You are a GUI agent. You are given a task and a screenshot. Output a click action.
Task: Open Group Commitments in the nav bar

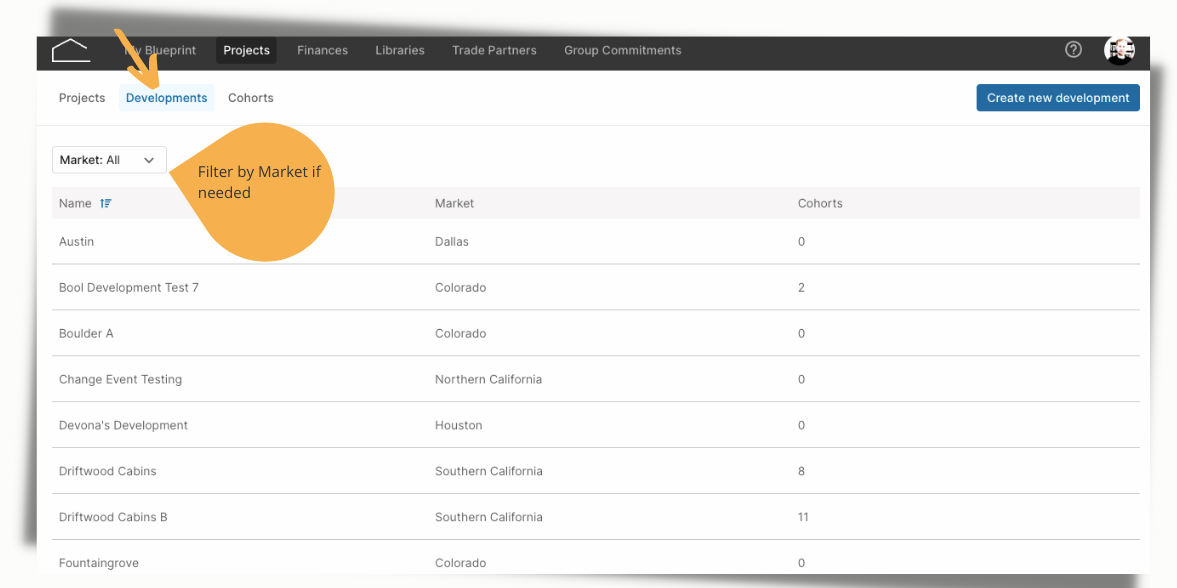[623, 50]
